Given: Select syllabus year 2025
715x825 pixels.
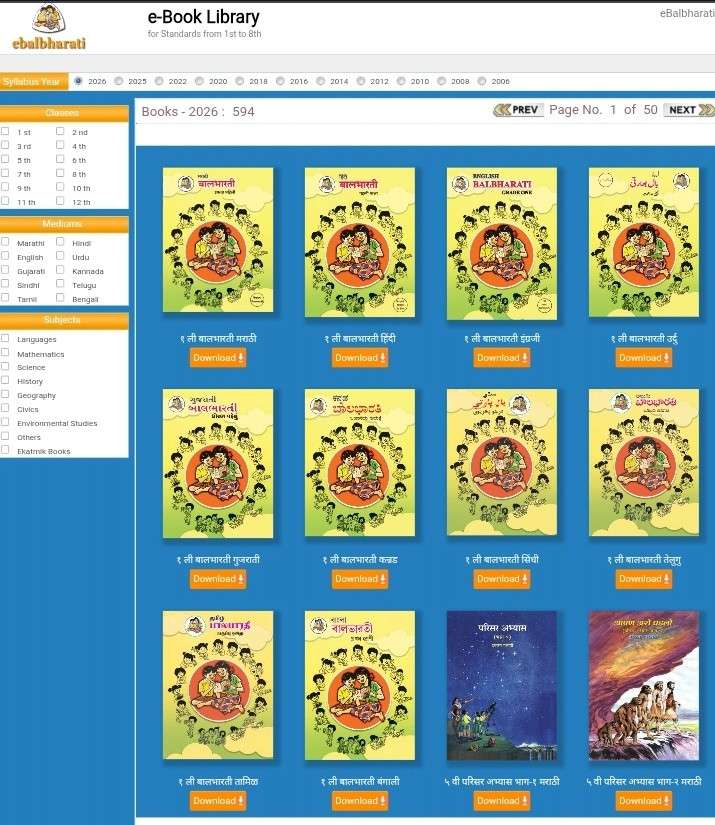Looking at the screenshot, I should point(118,81).
